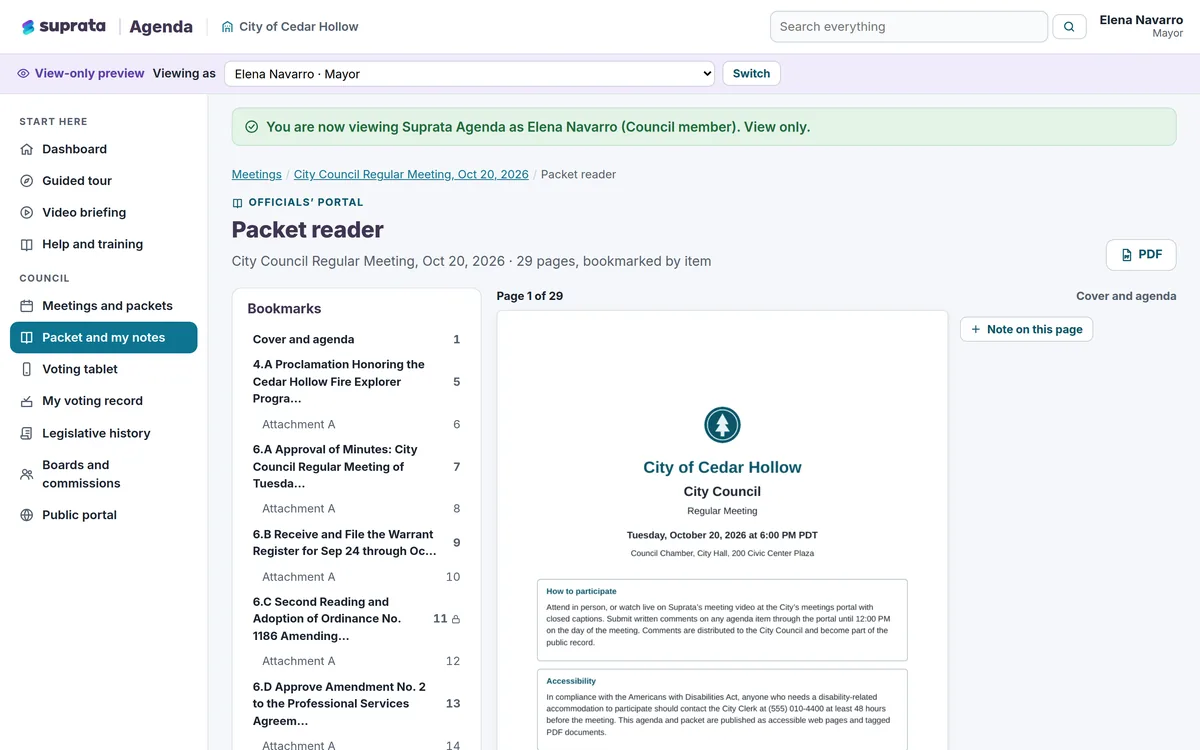Click the Officials' Portal book icon
The width and height of the screenshot is (1200, 750).
coord(237,203)
